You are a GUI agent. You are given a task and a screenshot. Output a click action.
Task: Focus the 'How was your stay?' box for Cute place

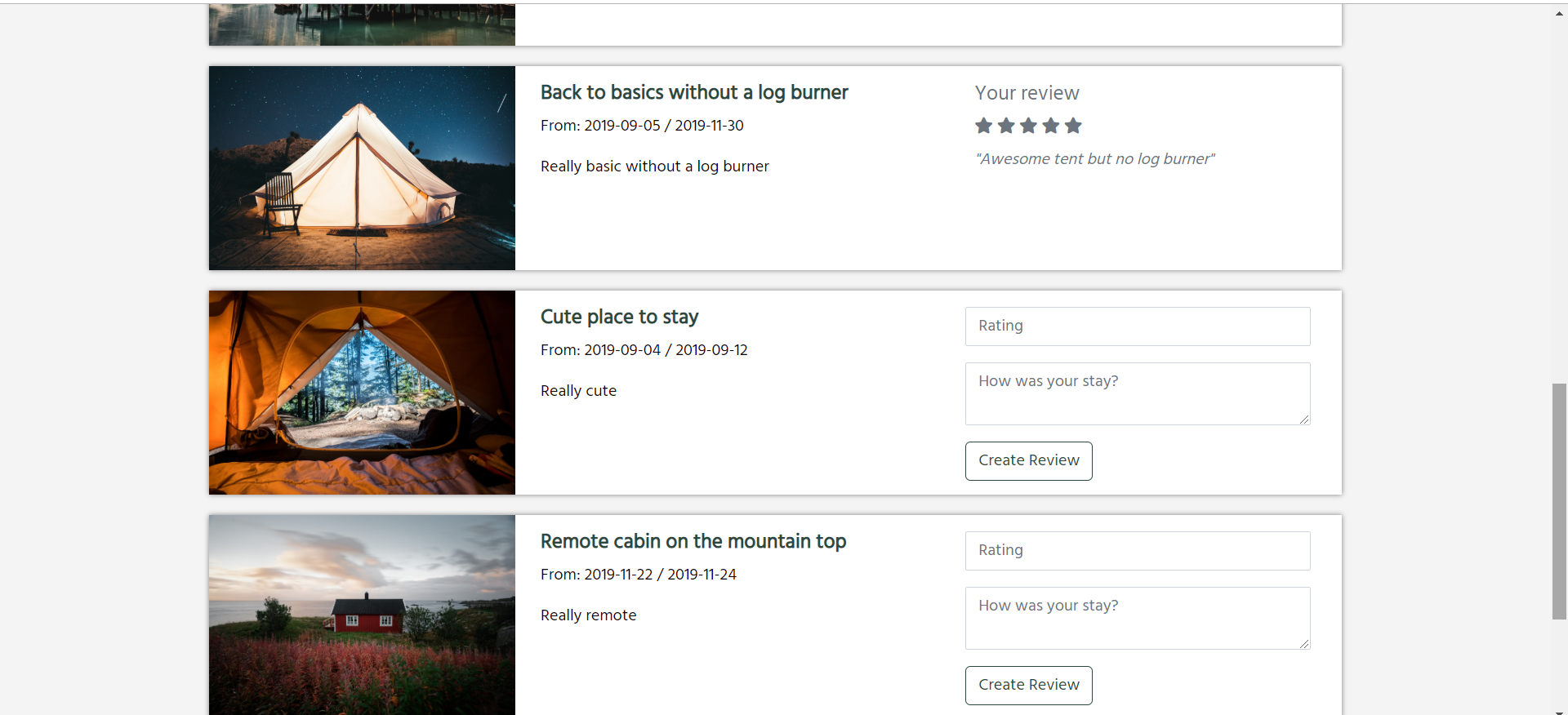[1138, 393]
